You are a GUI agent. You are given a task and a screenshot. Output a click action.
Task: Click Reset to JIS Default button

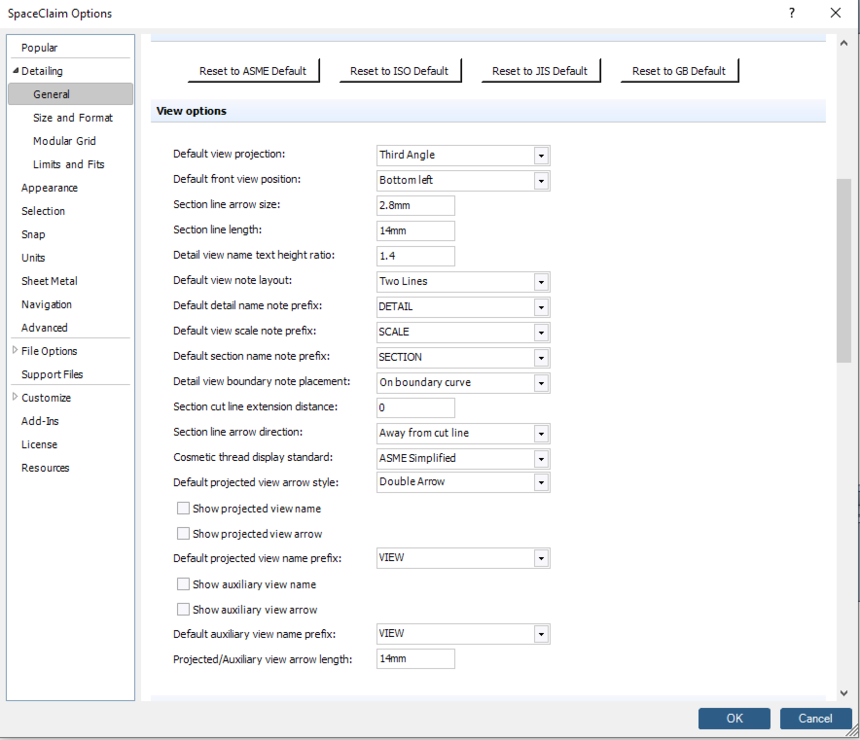(540, 71)
